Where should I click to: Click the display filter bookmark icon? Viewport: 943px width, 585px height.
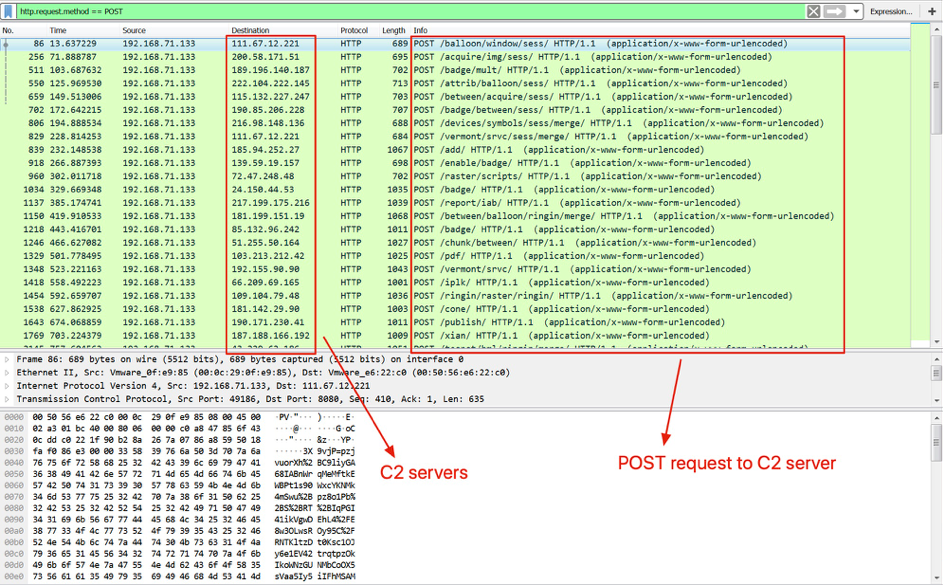pos(8,11)
